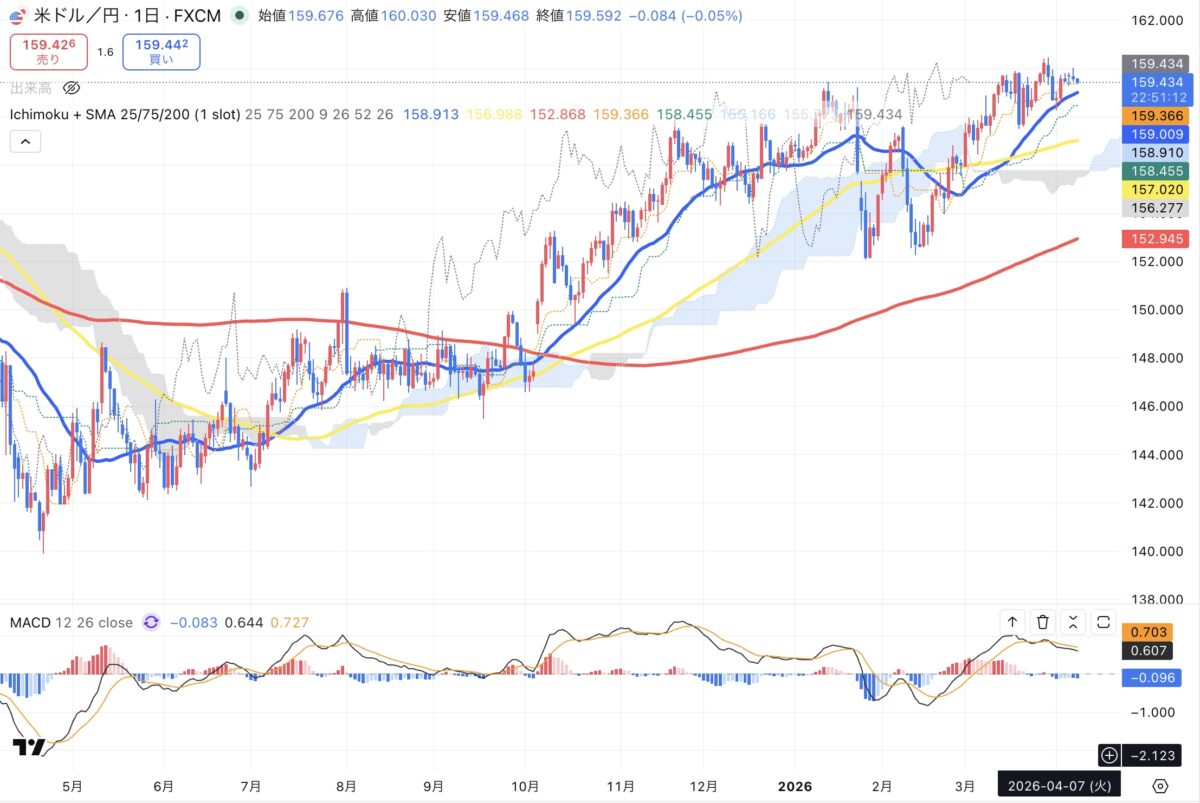
Task: Open chart settings hexagon gear icon
Action: tap(1160, 784)
